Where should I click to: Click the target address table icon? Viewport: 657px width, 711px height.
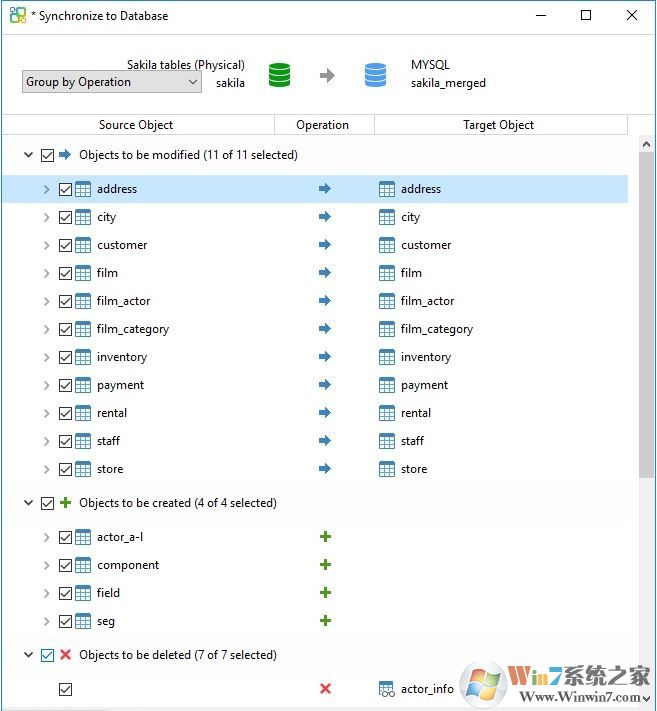coord(386,189)
